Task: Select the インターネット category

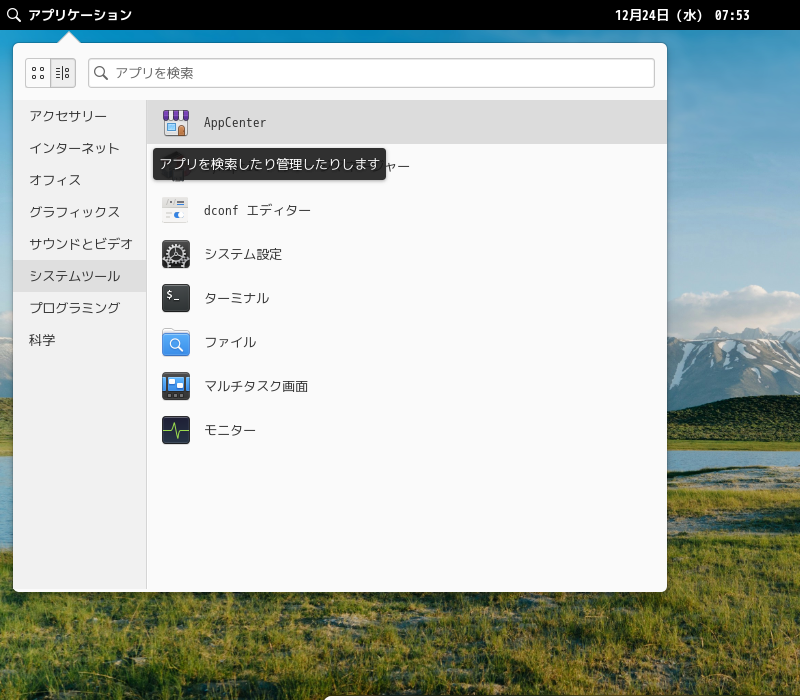Action: 80,148
